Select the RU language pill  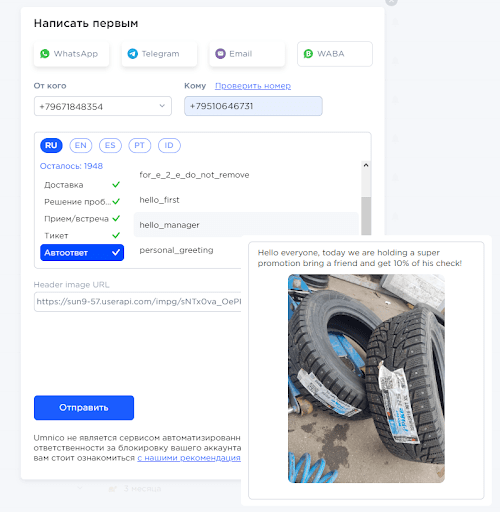(x=51, y=146)
